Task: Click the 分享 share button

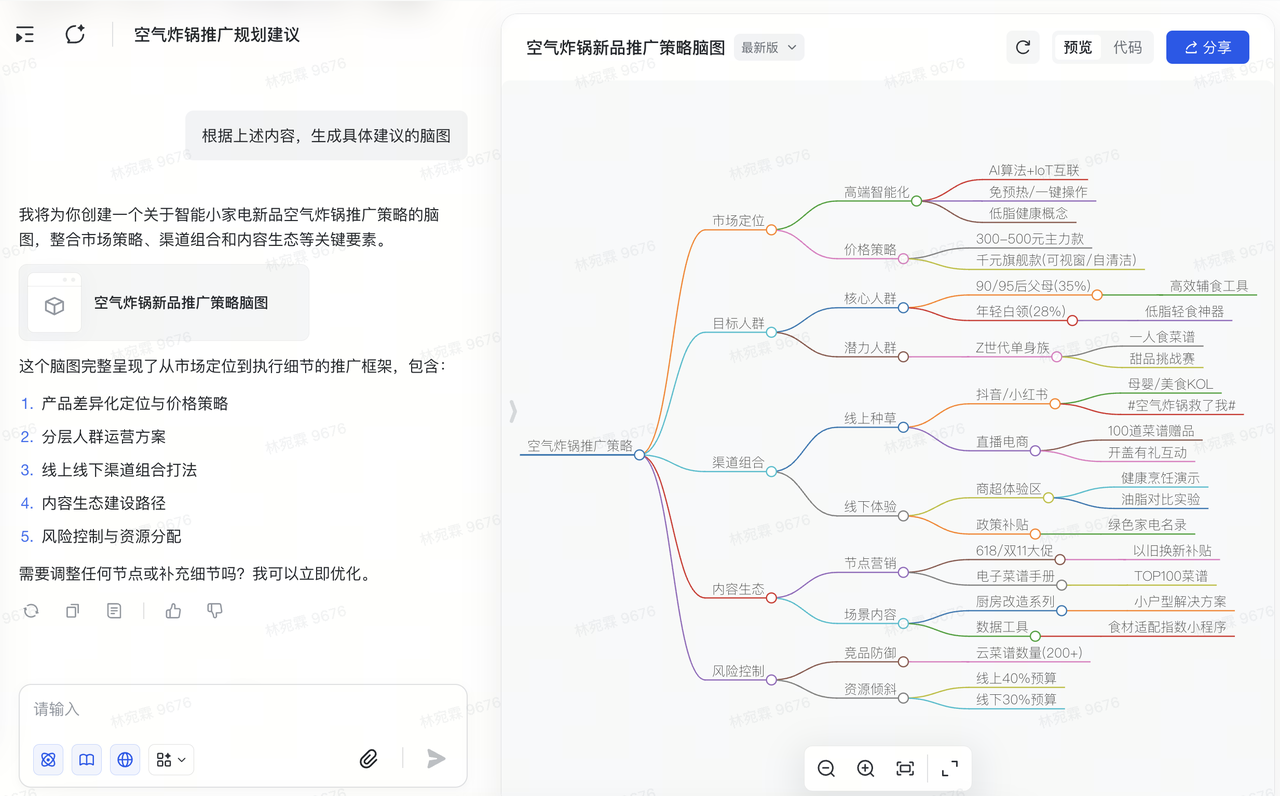Action: [1207, 47]
